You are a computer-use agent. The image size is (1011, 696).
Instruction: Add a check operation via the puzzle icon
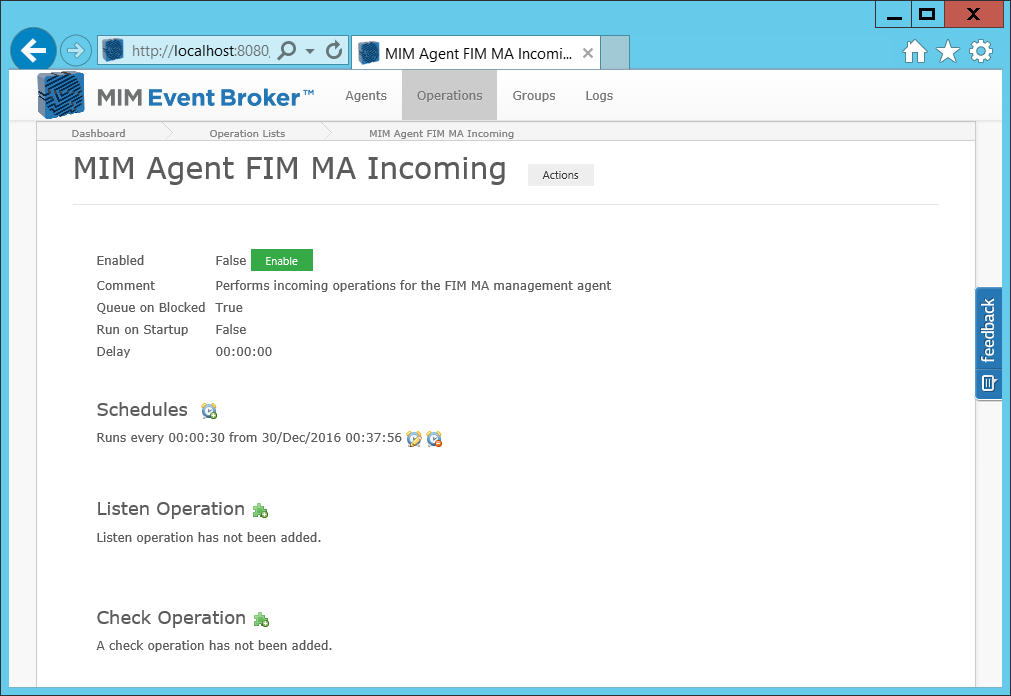pyautogui.click(x=261, y=620)
